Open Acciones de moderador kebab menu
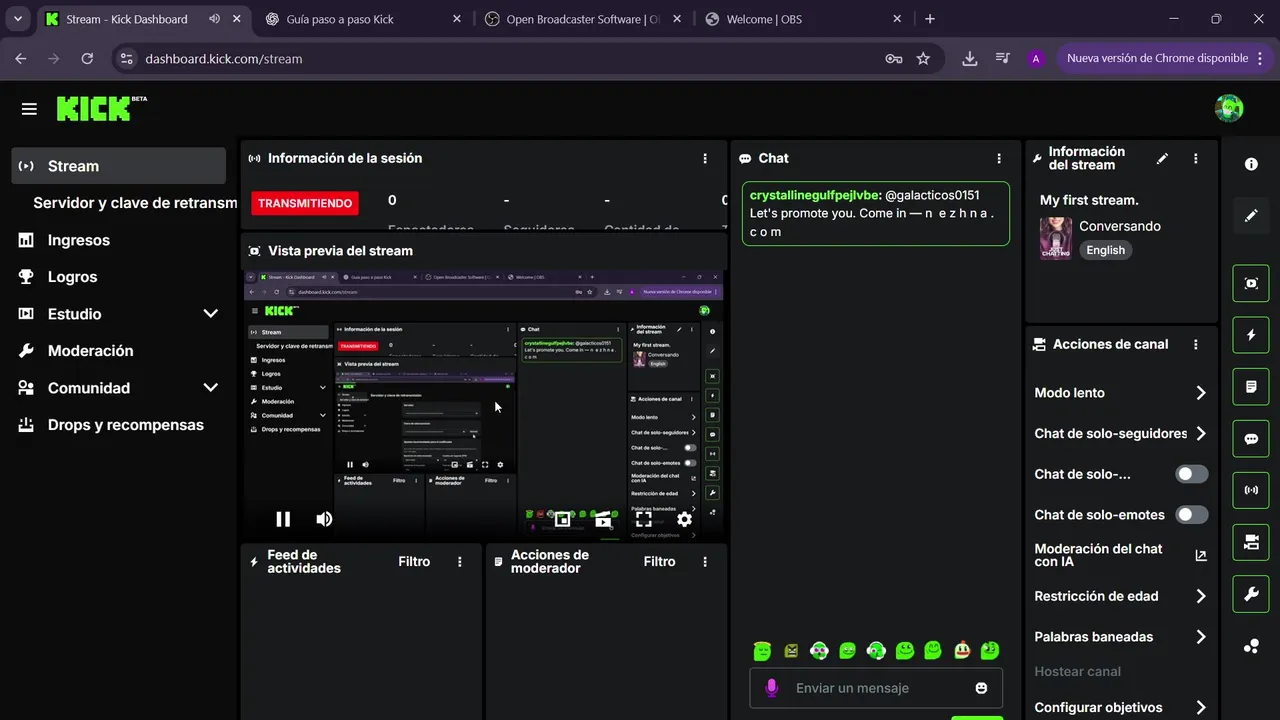1280x720 pixels. click(705, 562)
